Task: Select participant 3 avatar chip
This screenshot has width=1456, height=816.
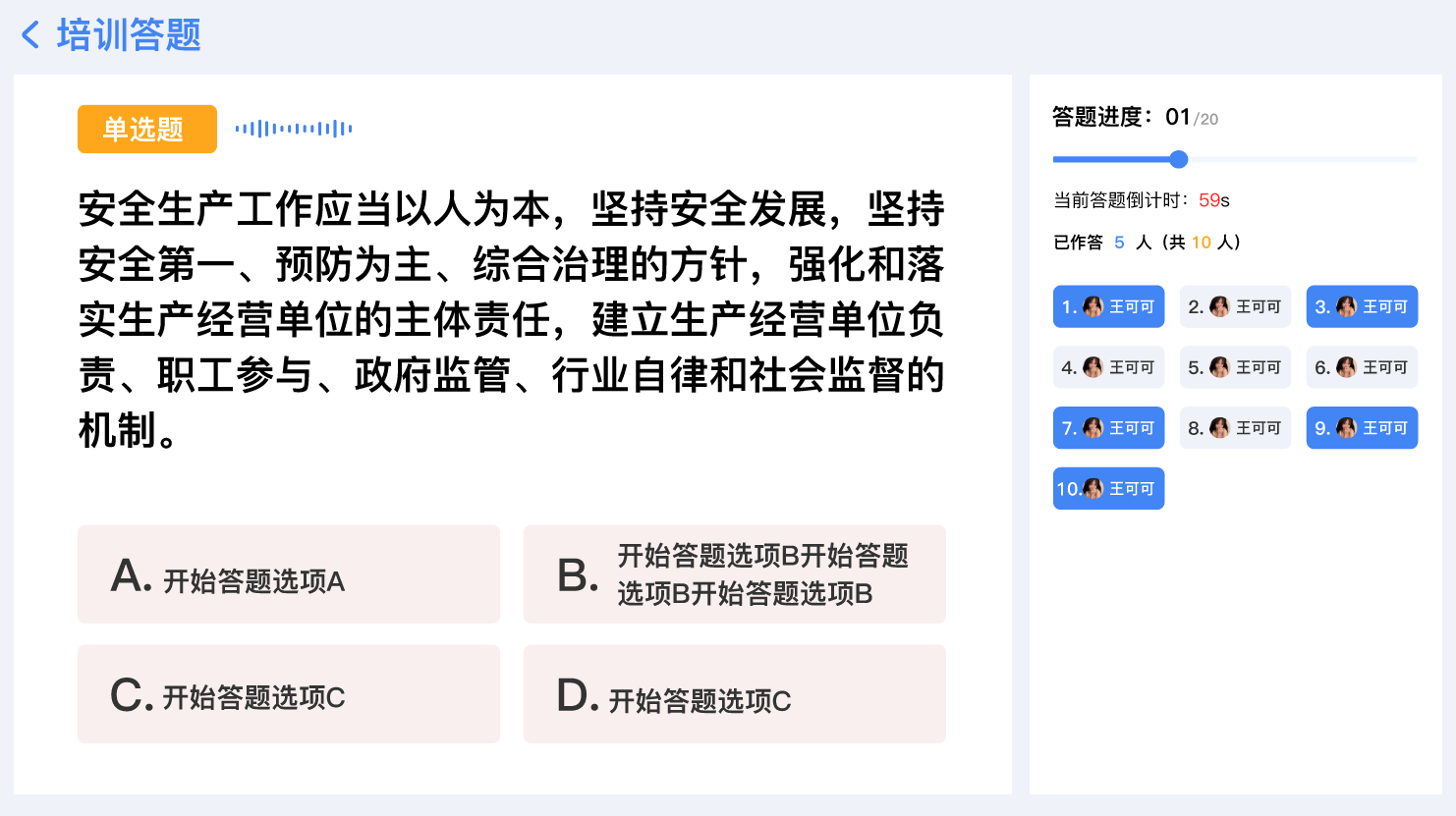Action: coord(1362,306)
